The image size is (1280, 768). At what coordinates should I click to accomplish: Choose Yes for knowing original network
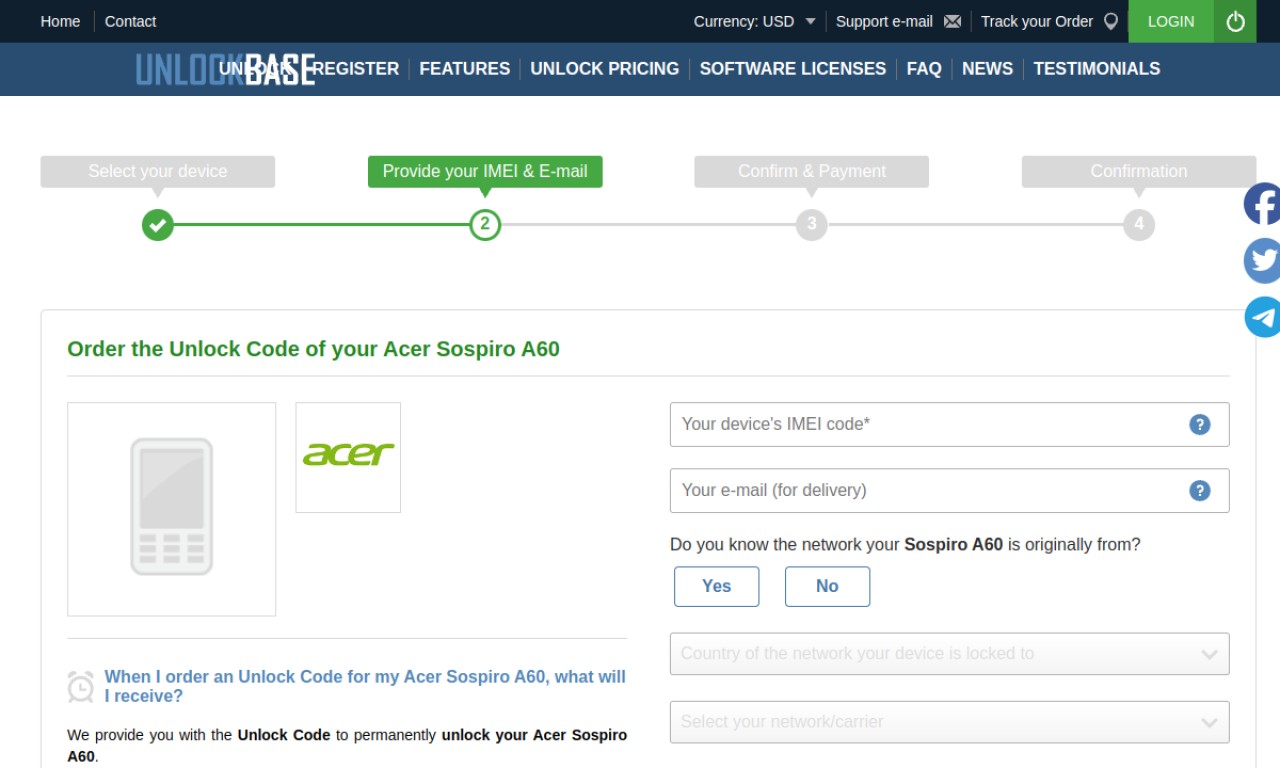pos(716,586)
